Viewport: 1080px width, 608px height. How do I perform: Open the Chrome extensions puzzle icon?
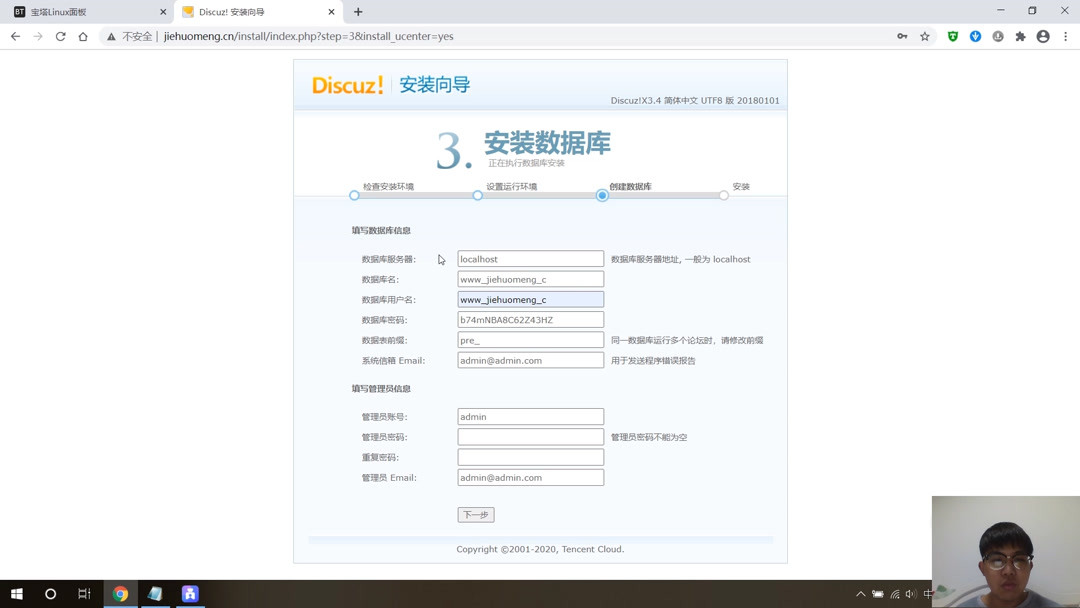pos(1022,36)
